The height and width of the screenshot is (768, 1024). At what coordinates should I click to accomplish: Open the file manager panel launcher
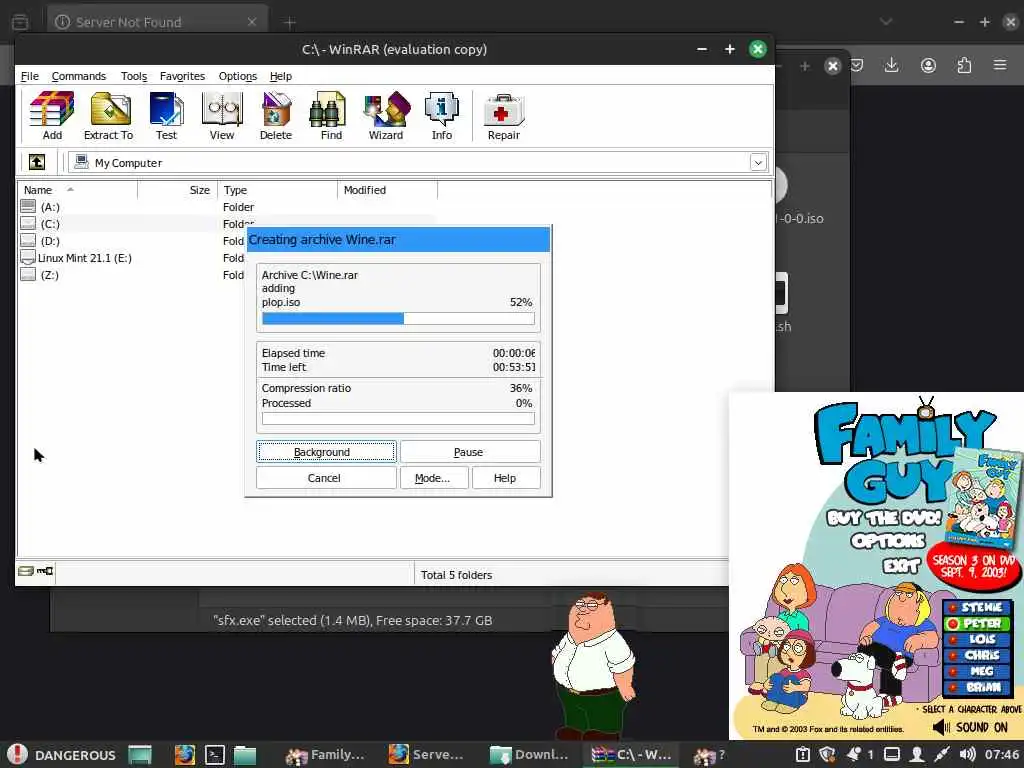[245, 755]
